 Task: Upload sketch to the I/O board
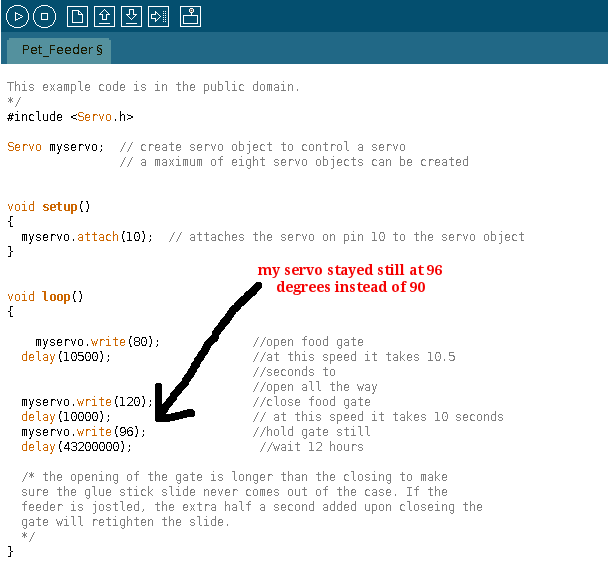click(x=158, y=16)
